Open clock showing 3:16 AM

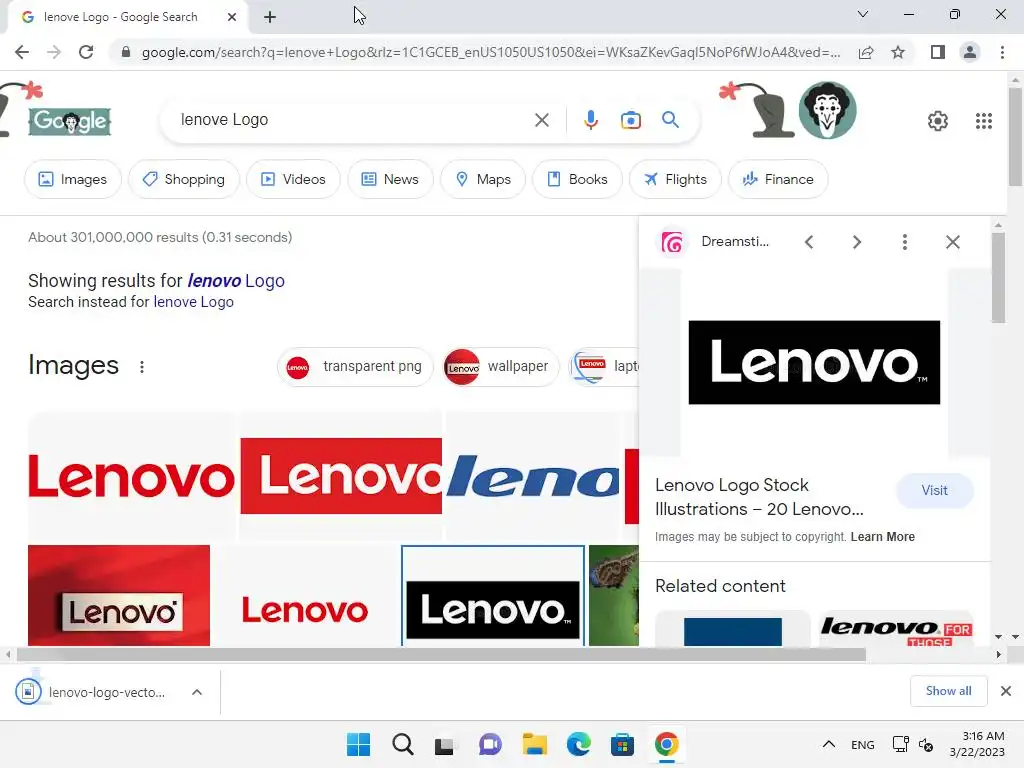977,744
